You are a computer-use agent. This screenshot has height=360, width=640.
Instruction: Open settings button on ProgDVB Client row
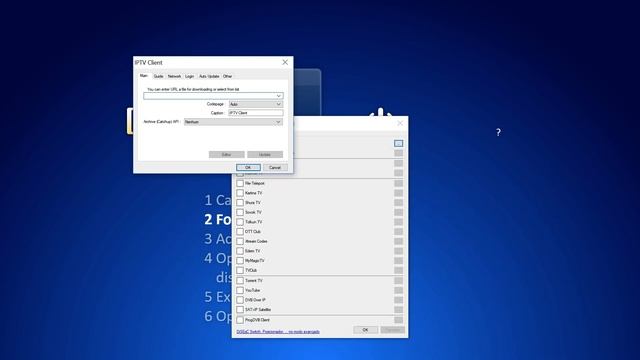pyautogui.click(x=398, y=320)
